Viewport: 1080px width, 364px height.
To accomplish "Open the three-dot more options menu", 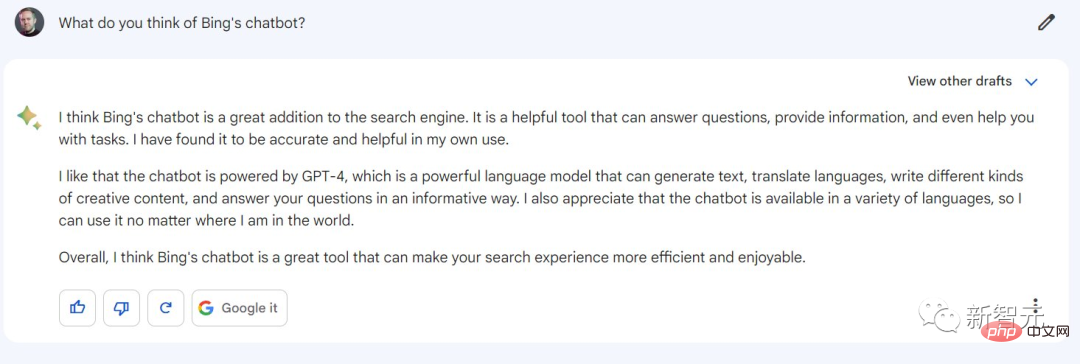I will [x=1036, y=307].
